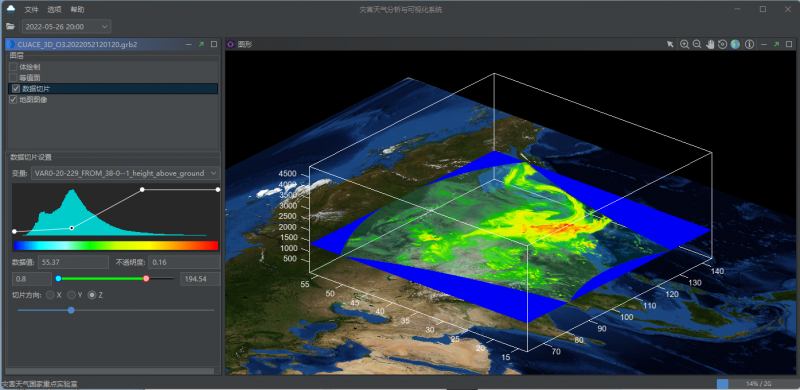800x390 pixels.
Task: Click the zoom in magnifier
Action: pos(685,44)
